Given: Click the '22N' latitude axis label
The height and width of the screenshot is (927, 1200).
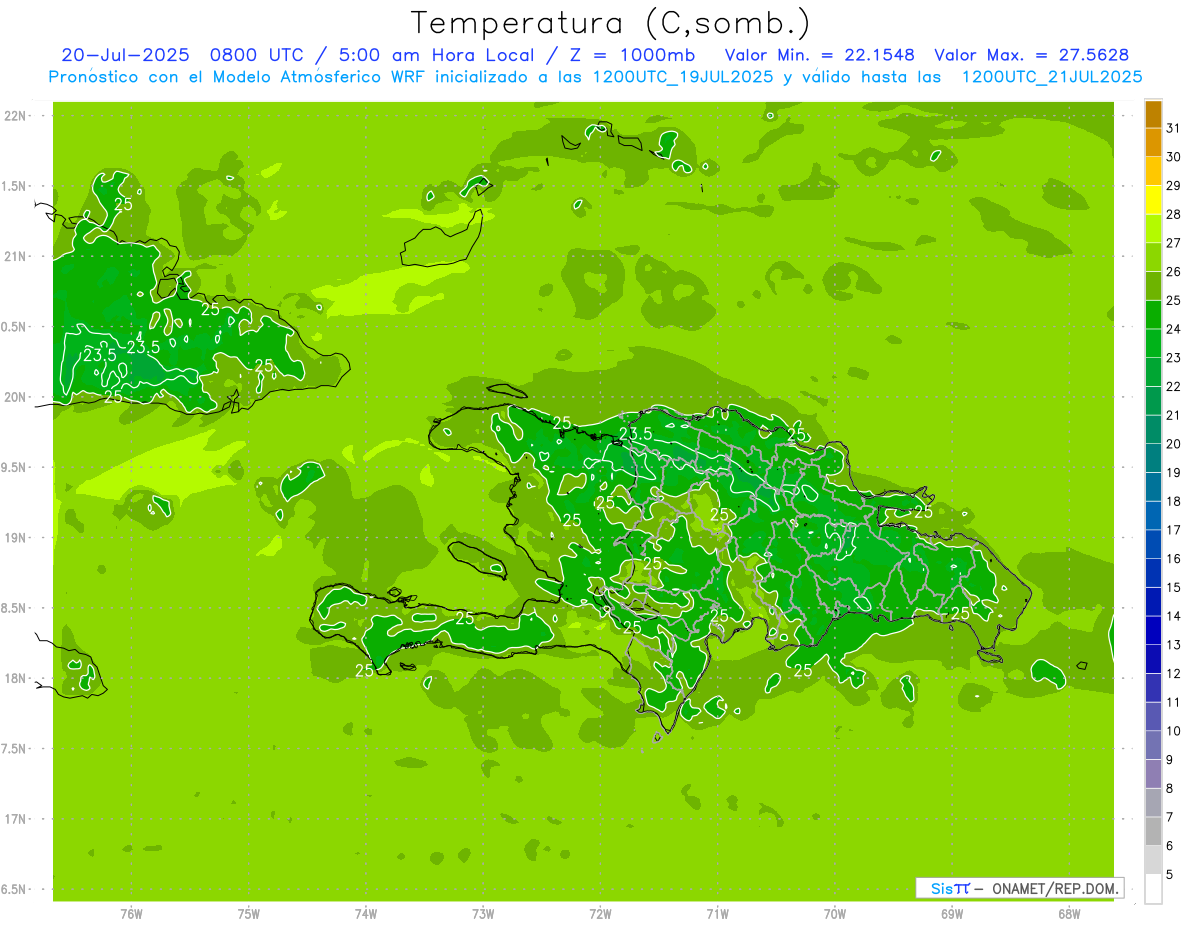Looking at the screenshot, I should [x=16, y=116].
